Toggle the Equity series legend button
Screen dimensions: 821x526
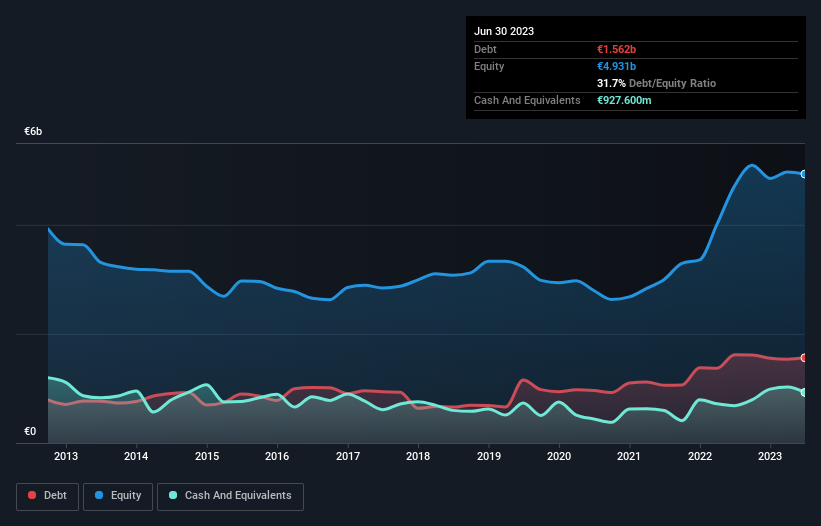pos(118,496)
